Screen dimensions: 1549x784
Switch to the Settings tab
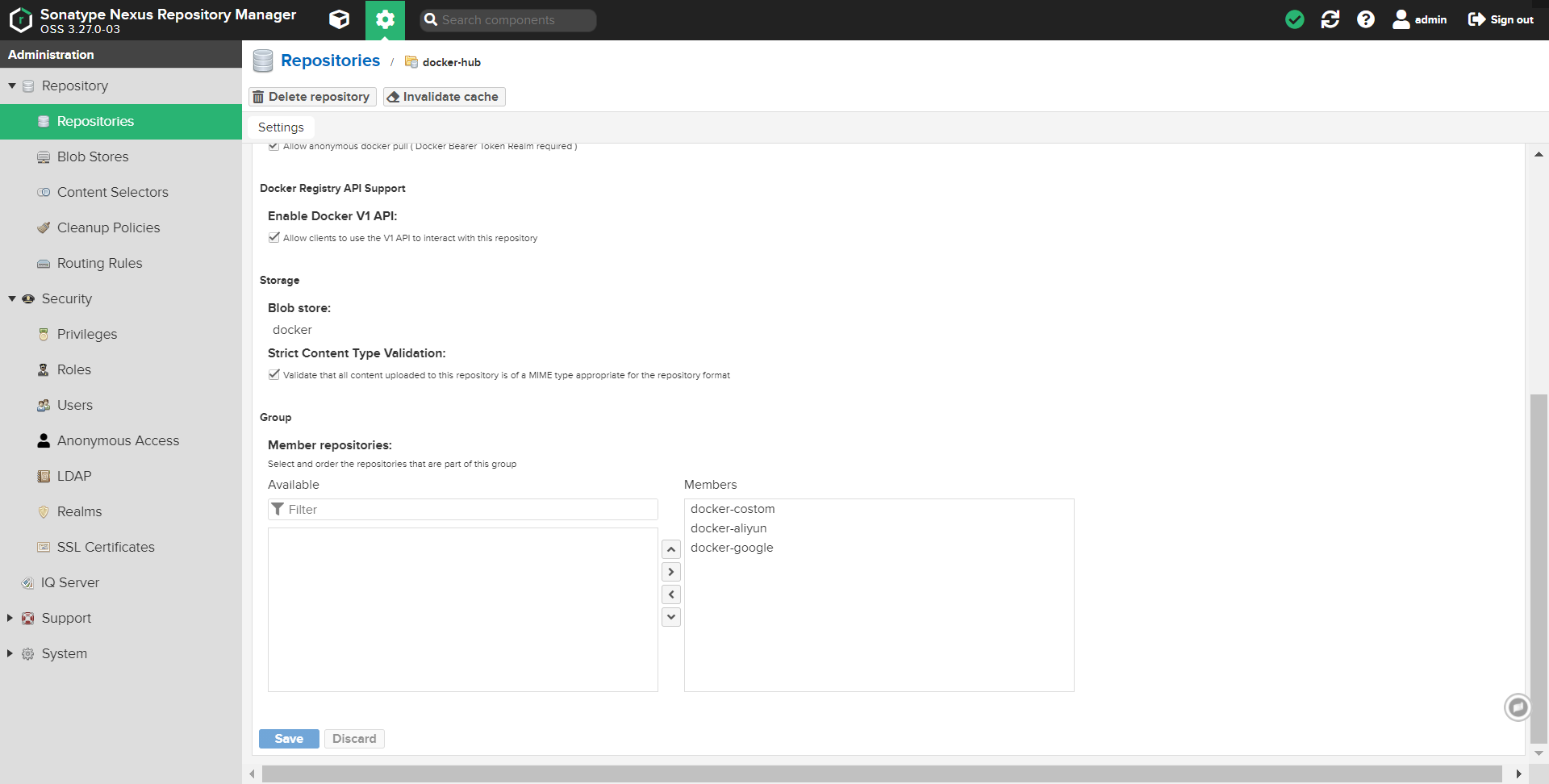click(x=280, y=127)
